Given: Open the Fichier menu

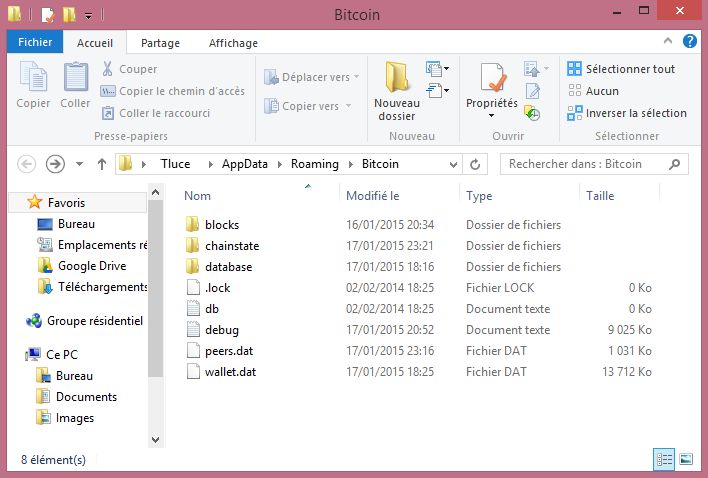Looking at the screenshot, I should [35, 43].
